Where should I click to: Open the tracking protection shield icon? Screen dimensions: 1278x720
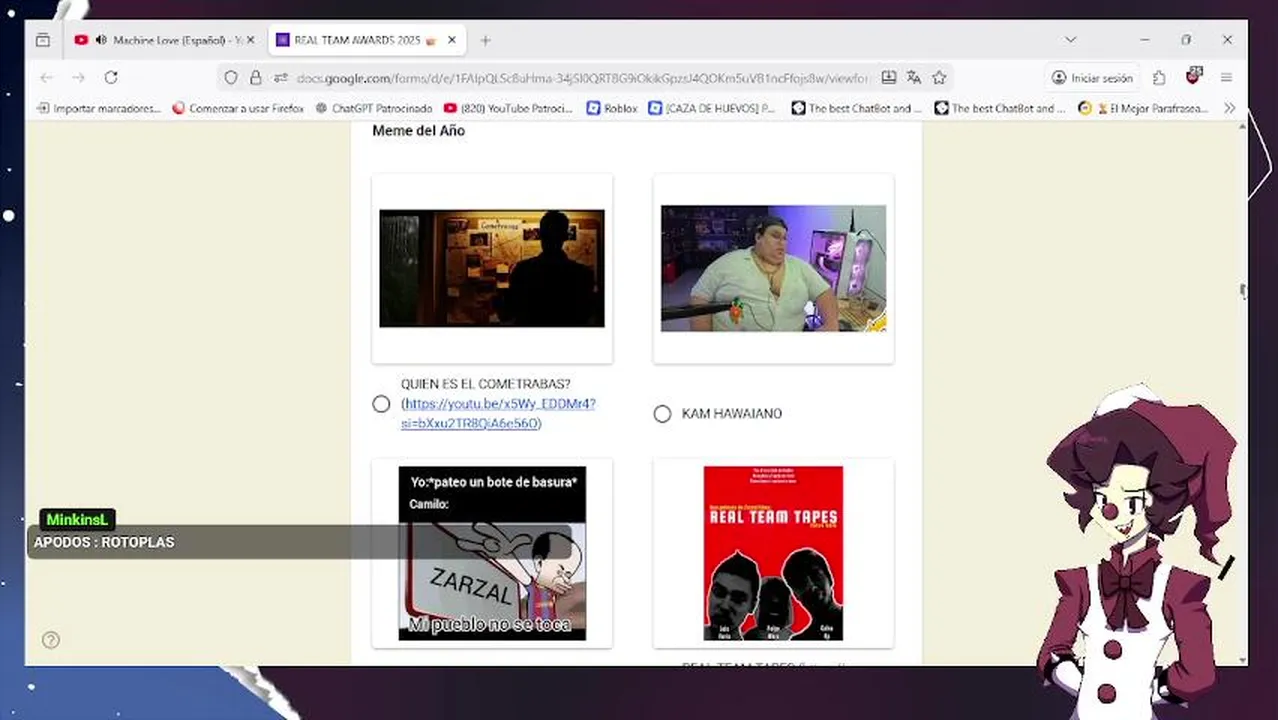coord(231,77)
